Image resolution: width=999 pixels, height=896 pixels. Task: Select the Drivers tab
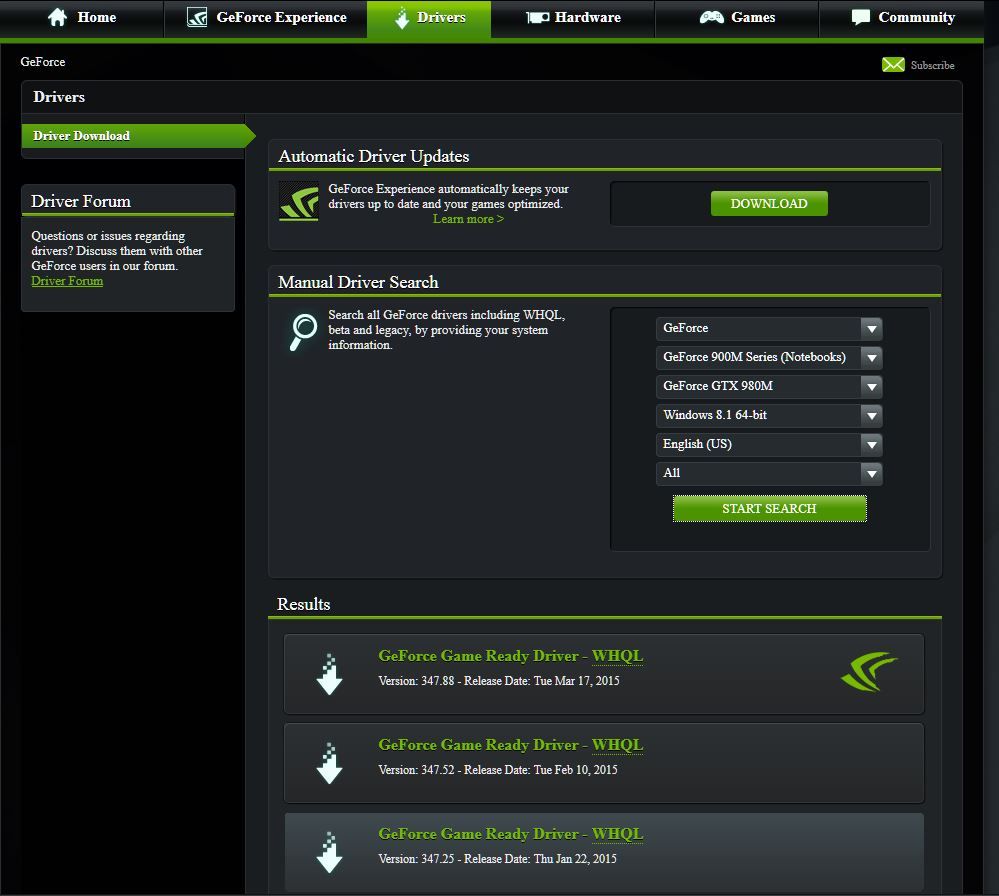tap(429, 18)
